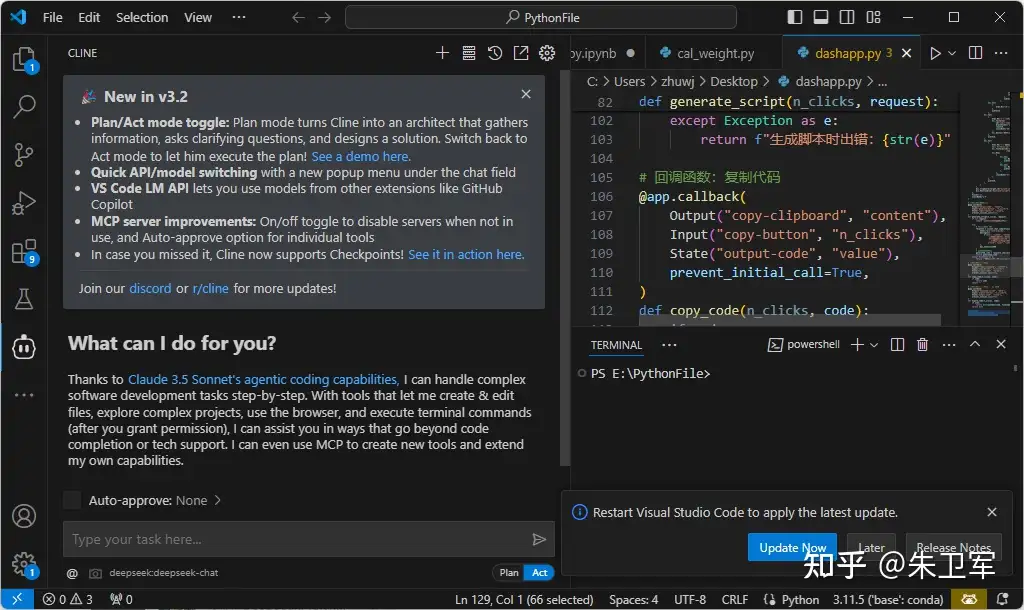Expand Auto-approve options chevron

217,500
